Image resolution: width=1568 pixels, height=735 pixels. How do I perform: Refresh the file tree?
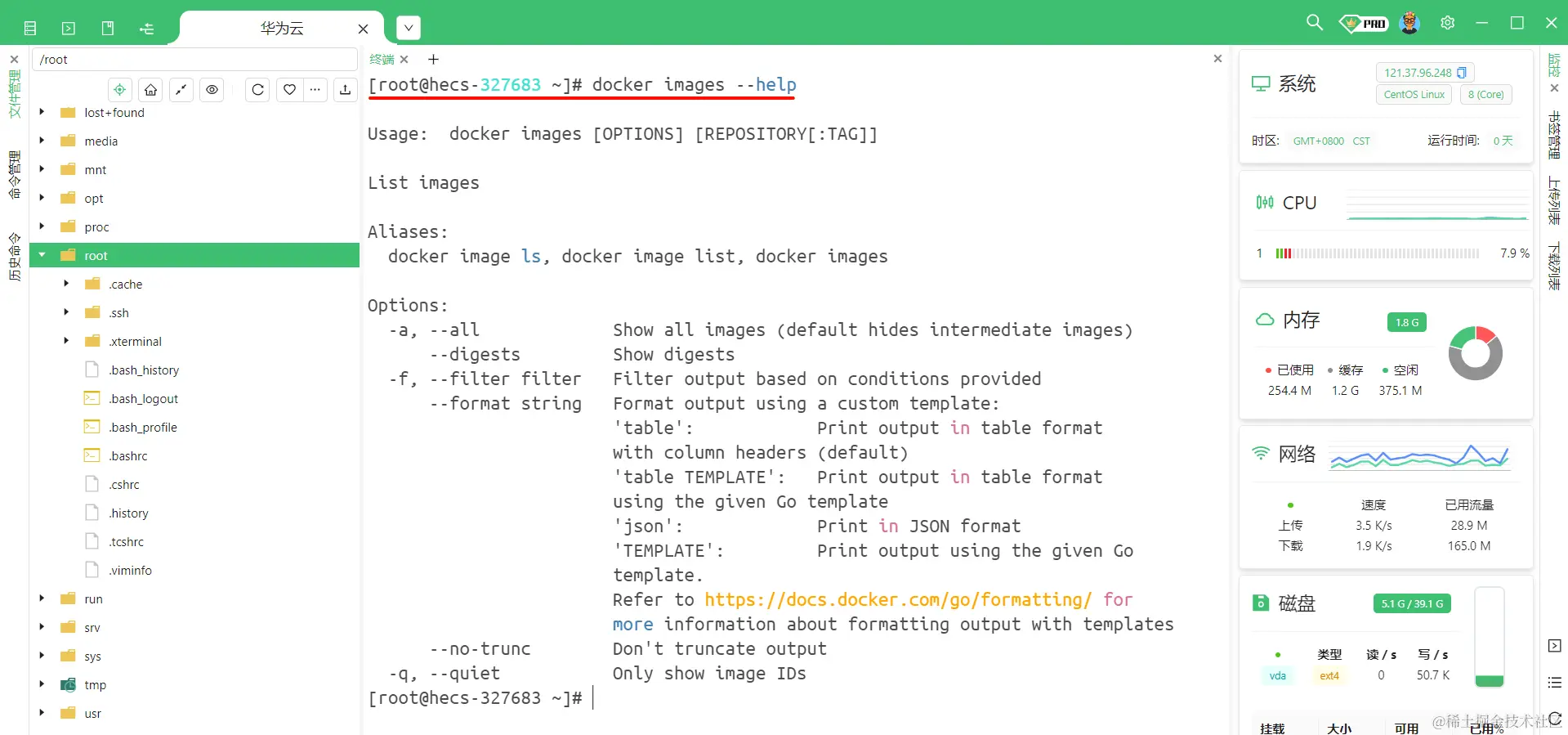258,90
